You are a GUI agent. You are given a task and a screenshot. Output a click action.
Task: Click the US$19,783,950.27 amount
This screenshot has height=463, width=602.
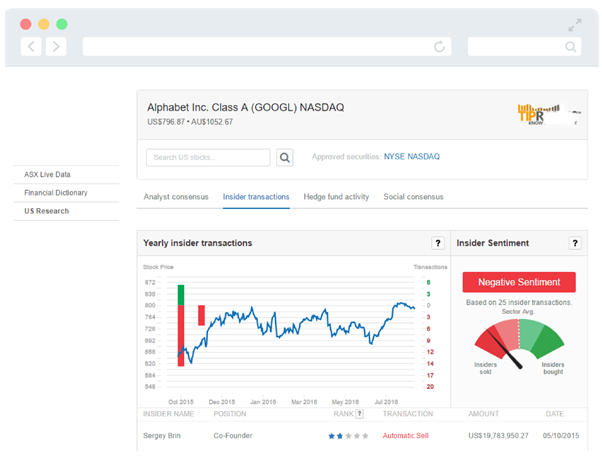point(498,436)
